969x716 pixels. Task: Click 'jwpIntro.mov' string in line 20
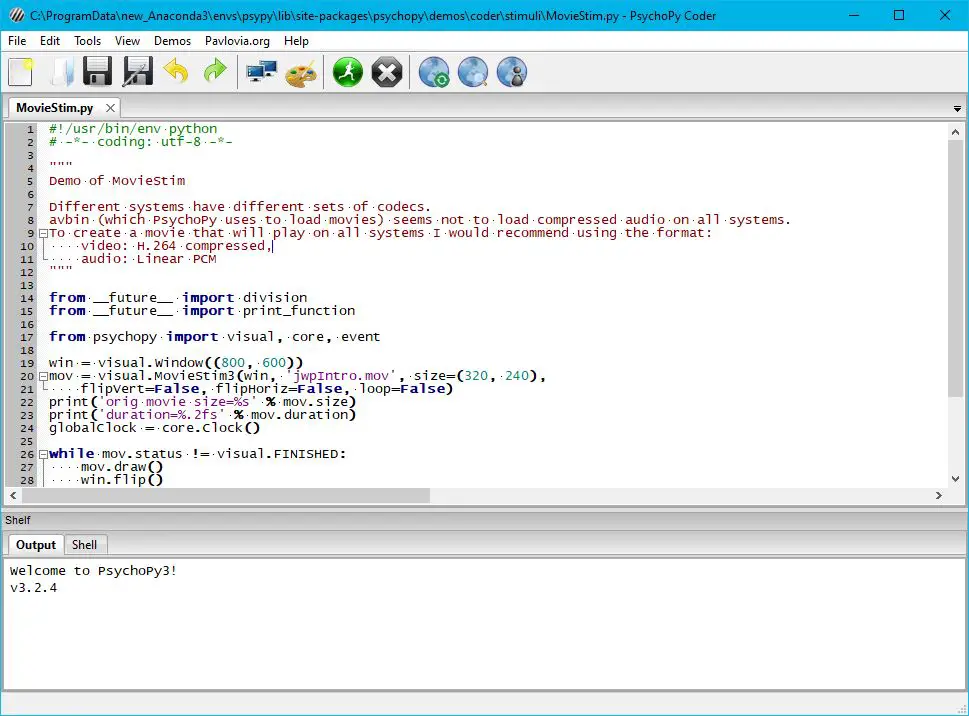click(341, 376)
